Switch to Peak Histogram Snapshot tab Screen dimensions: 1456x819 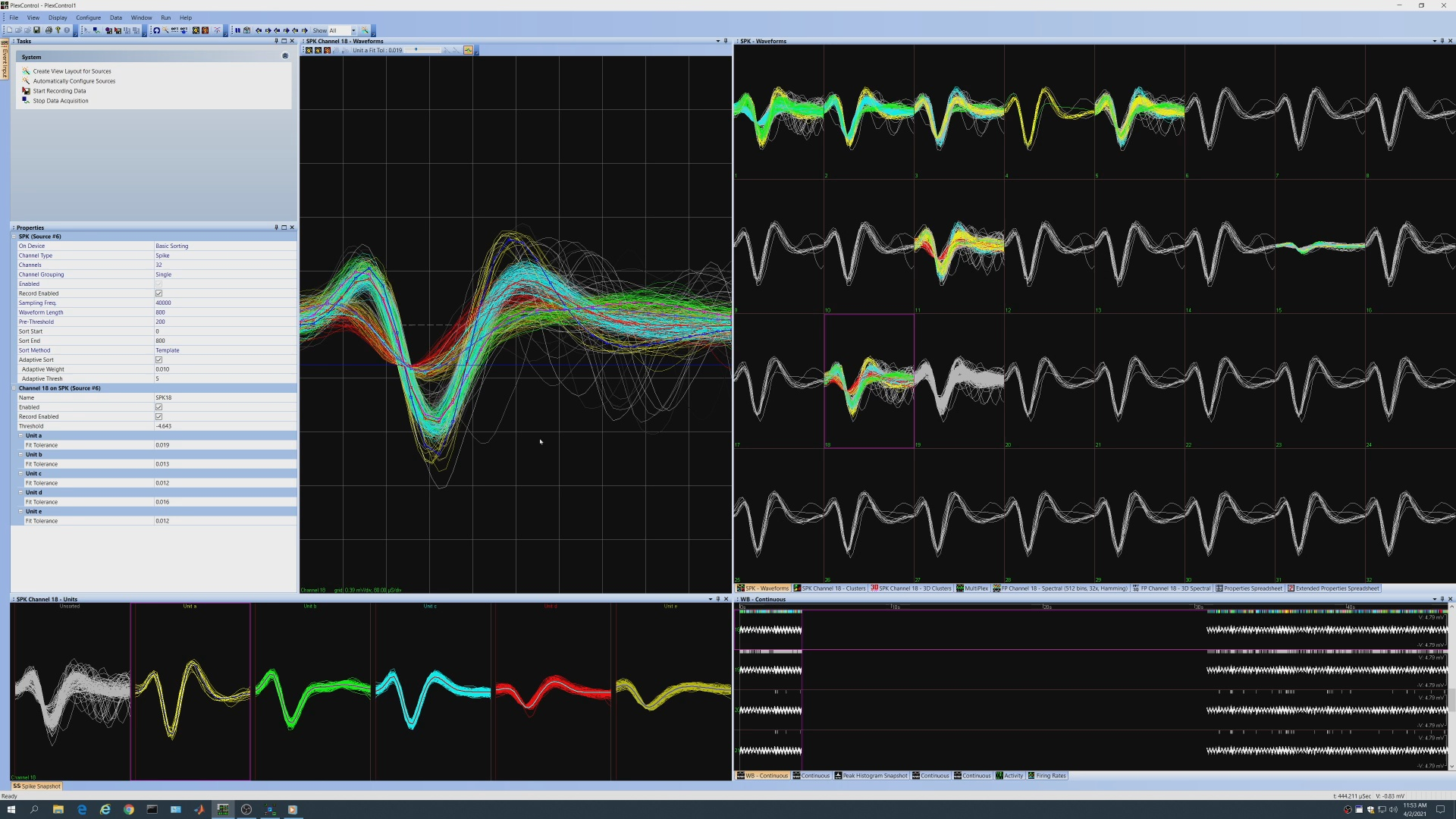(871, 776)
